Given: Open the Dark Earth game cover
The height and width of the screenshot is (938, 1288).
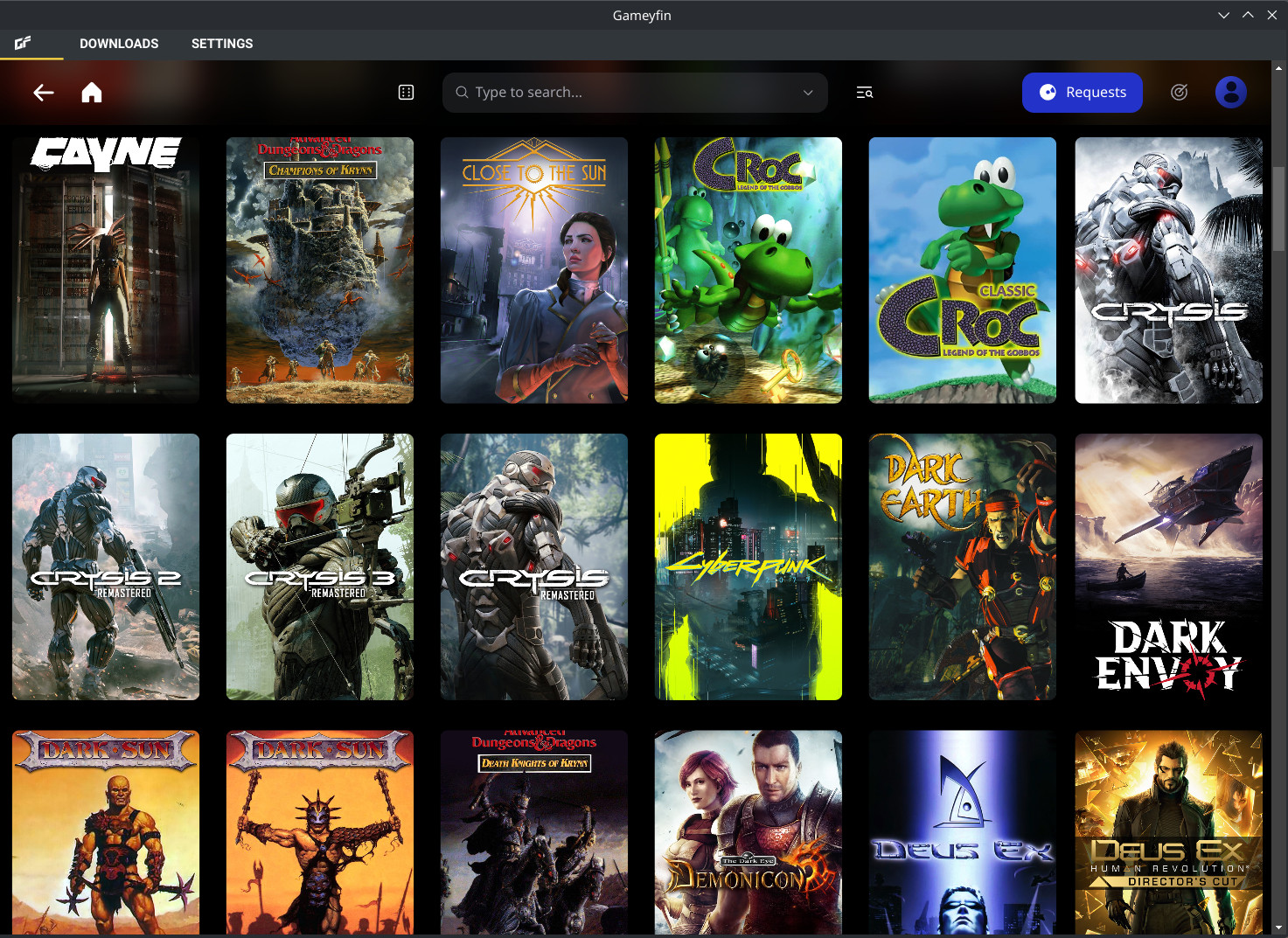Looking at the screenshot, I should click(963, 566).
